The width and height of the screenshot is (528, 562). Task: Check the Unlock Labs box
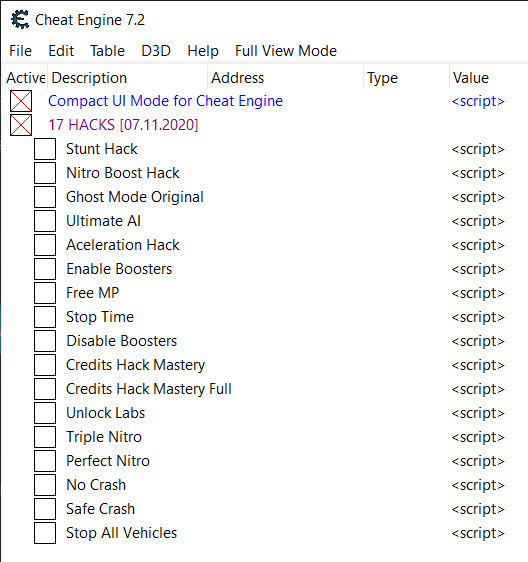[45, 413]
